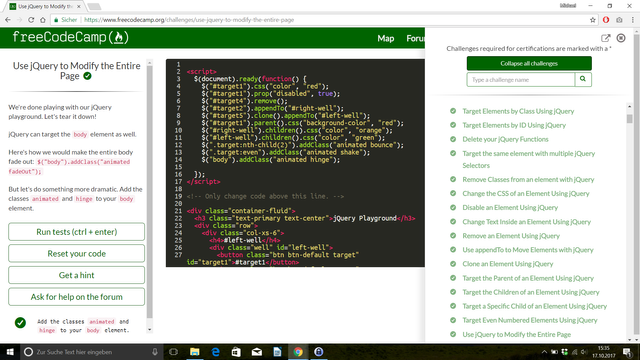Open File Explorer from taskbar
Image resolution: width=640 pixels, height=360 pixels.
[195, 352]
